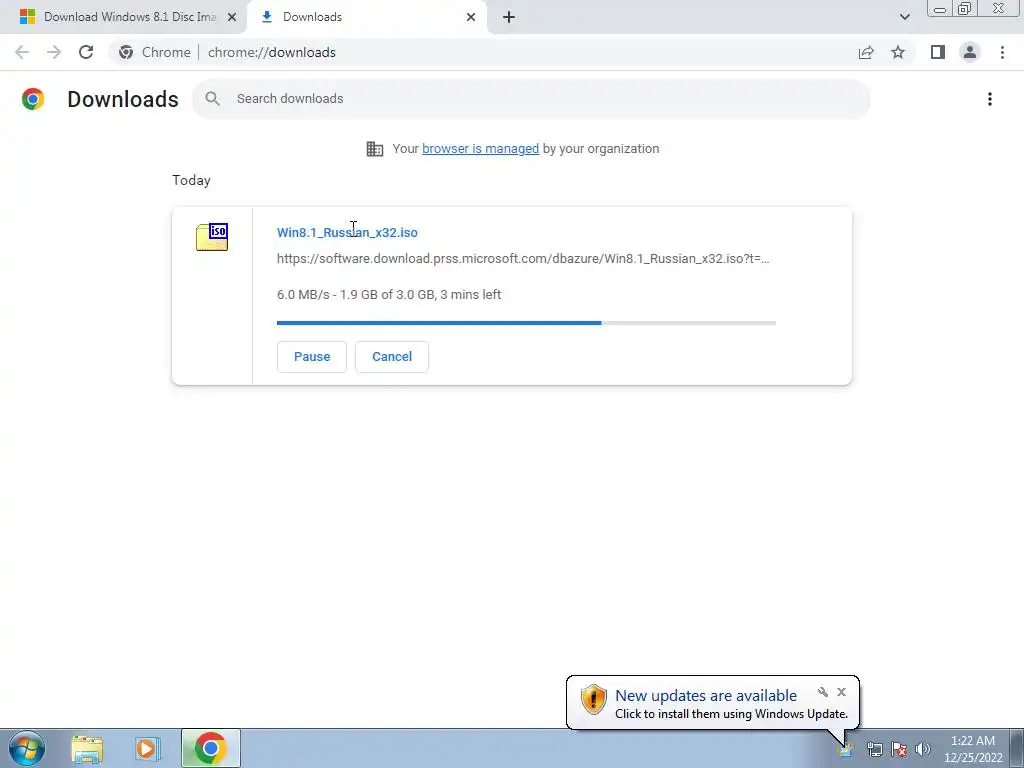
Task: Click the managed organization building icon
Action: click(375, 149)
